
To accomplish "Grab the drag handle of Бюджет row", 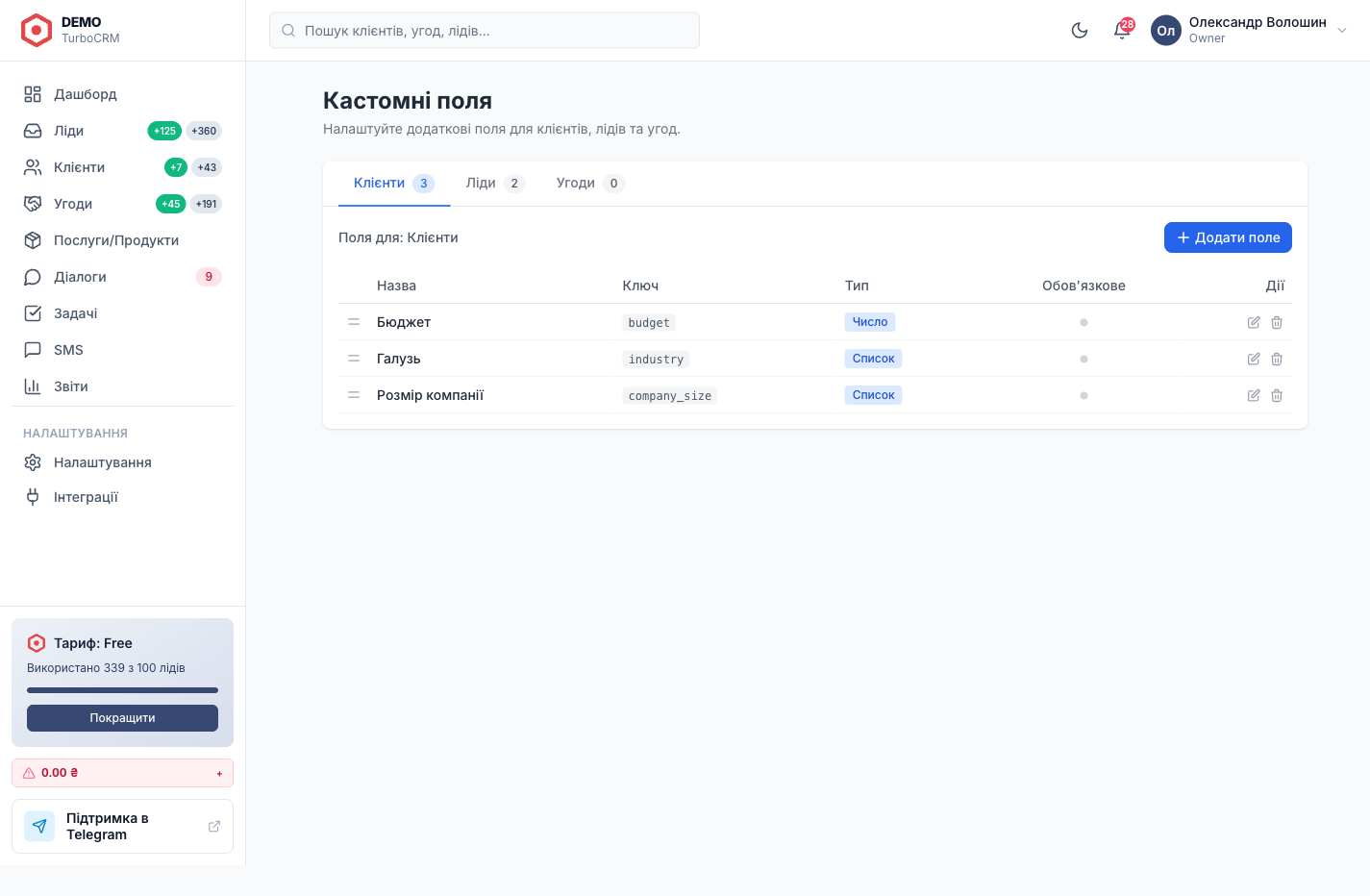I will pyautogui.click(x=354, y=322).
